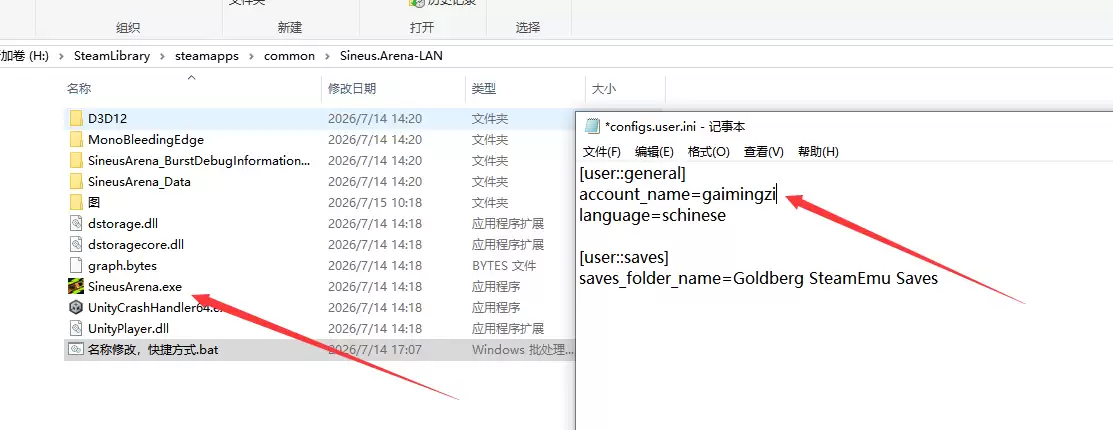This screenshot has width=1113, height=430.
Task: Click the [user::general] line in Notepad
Action: click(x=632, y=172)
